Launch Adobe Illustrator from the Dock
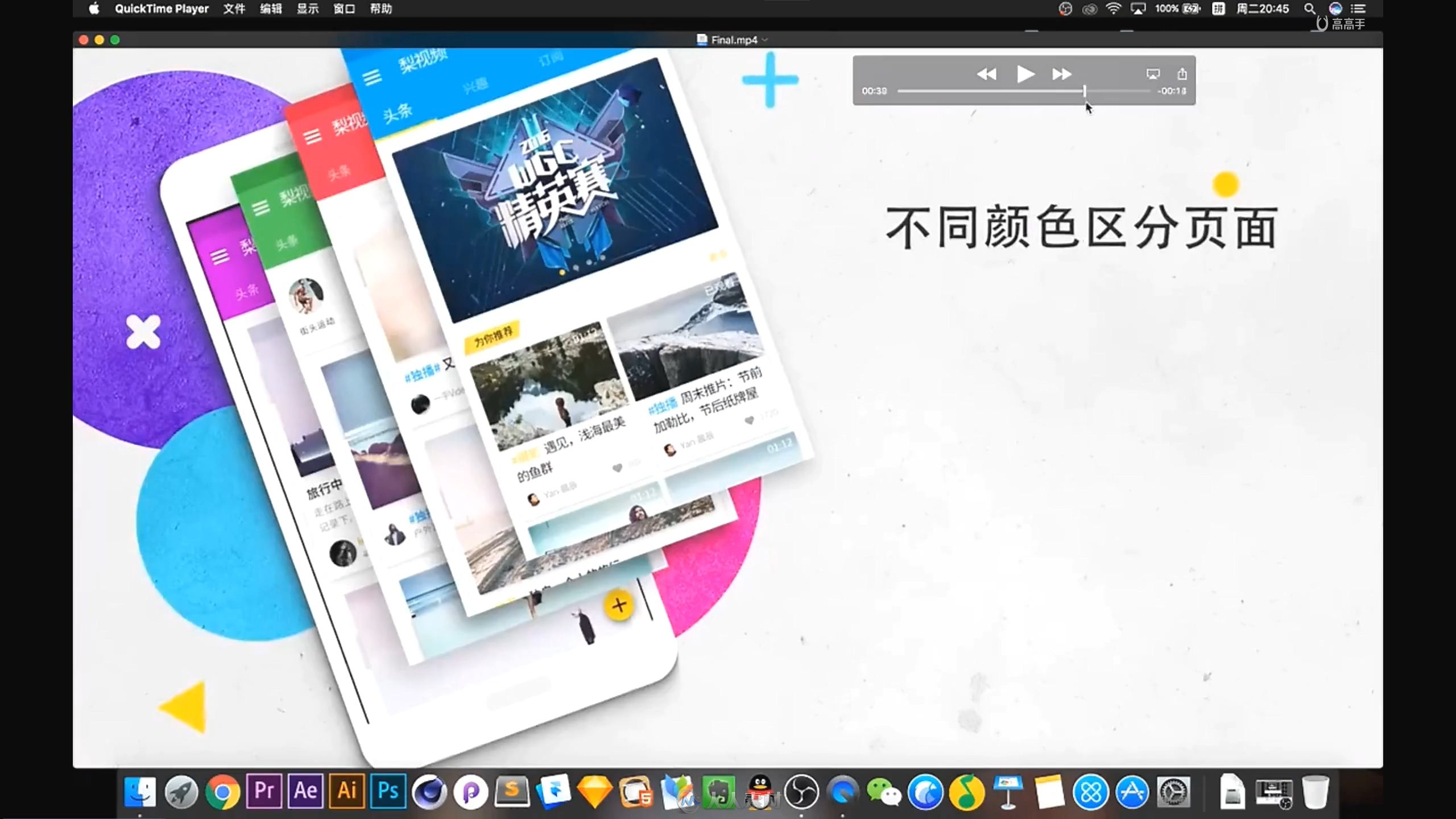Viewport: 1456px width, 819px height. click(347, 791)
